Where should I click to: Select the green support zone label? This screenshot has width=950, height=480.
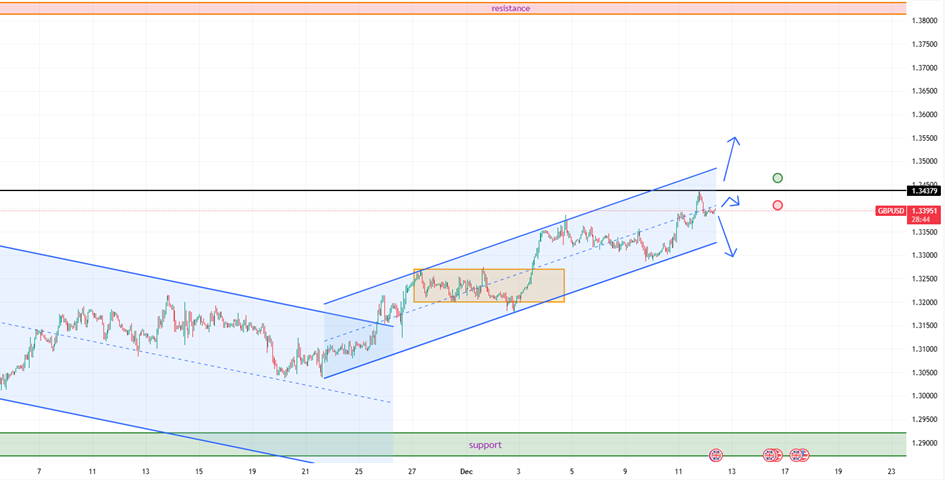485,445
